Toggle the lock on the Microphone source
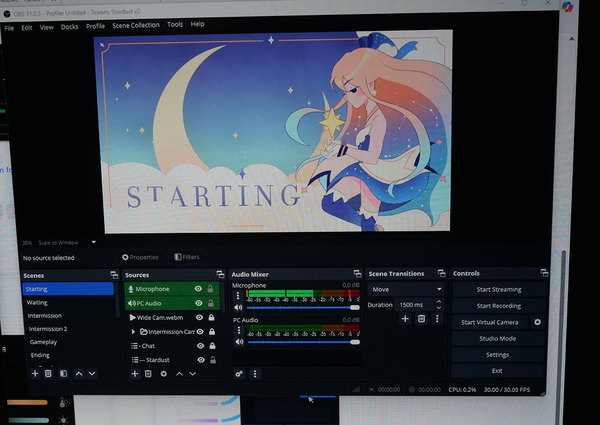This screenshot has height=425, width=600. tap(210, 288)
